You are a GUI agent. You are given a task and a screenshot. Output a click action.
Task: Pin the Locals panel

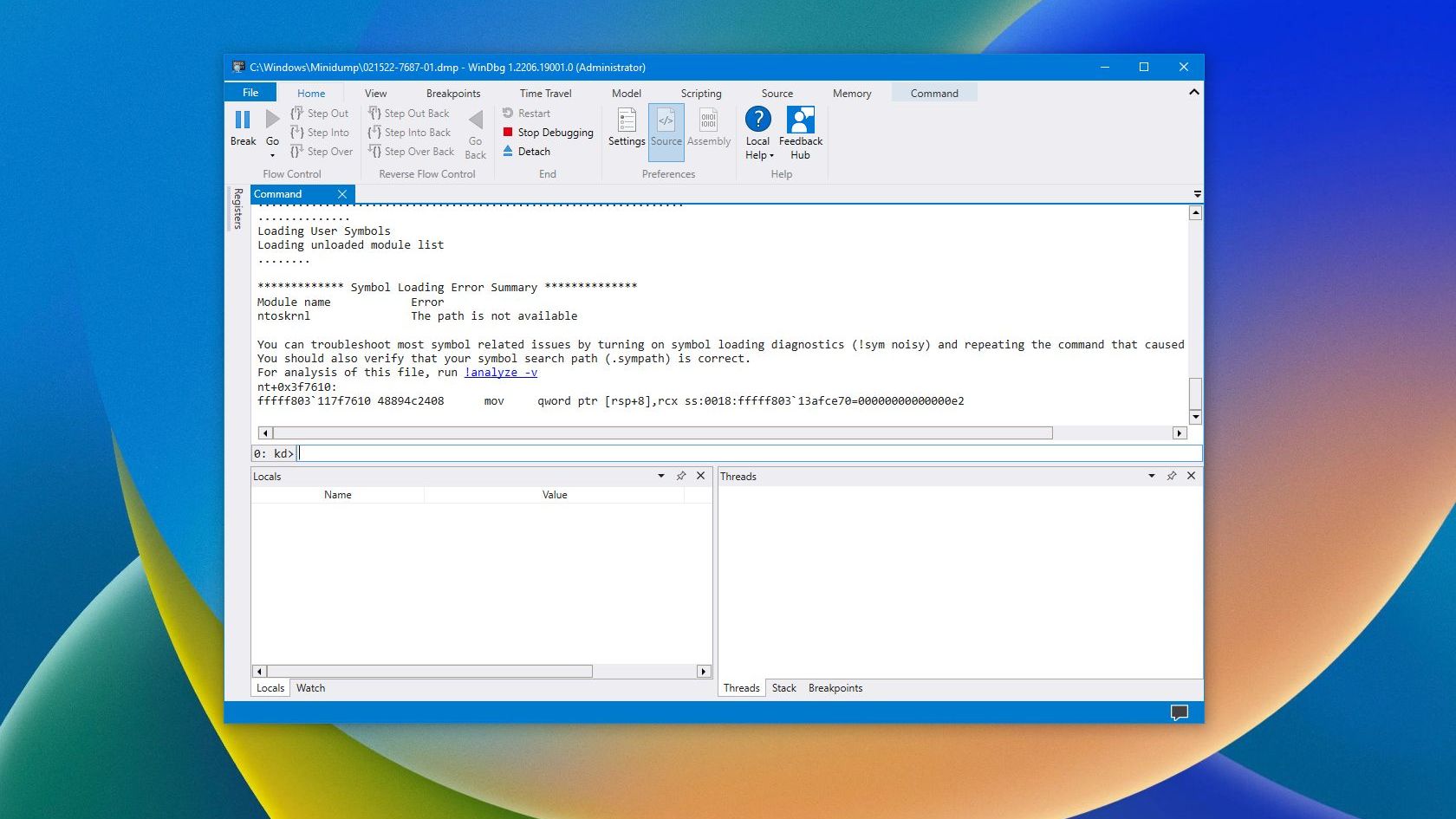coord(681,476)
